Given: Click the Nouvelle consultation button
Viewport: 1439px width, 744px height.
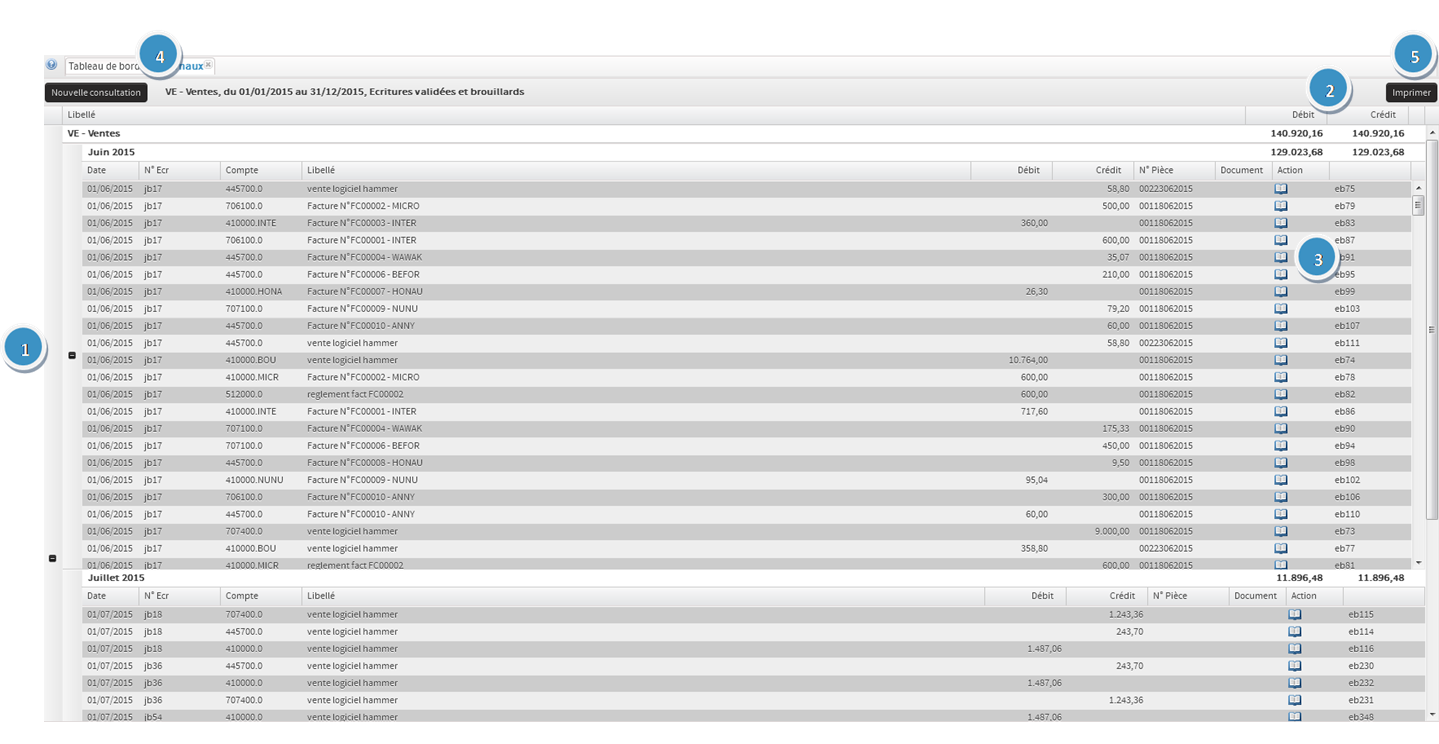Looking at the screenshot, I should click(x=94, y=92).
